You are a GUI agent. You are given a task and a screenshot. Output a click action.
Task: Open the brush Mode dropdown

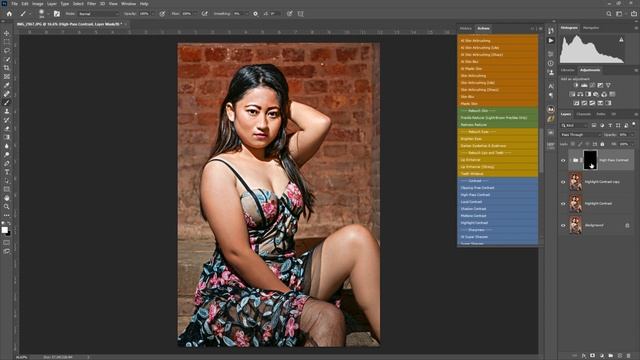(98, 14)
